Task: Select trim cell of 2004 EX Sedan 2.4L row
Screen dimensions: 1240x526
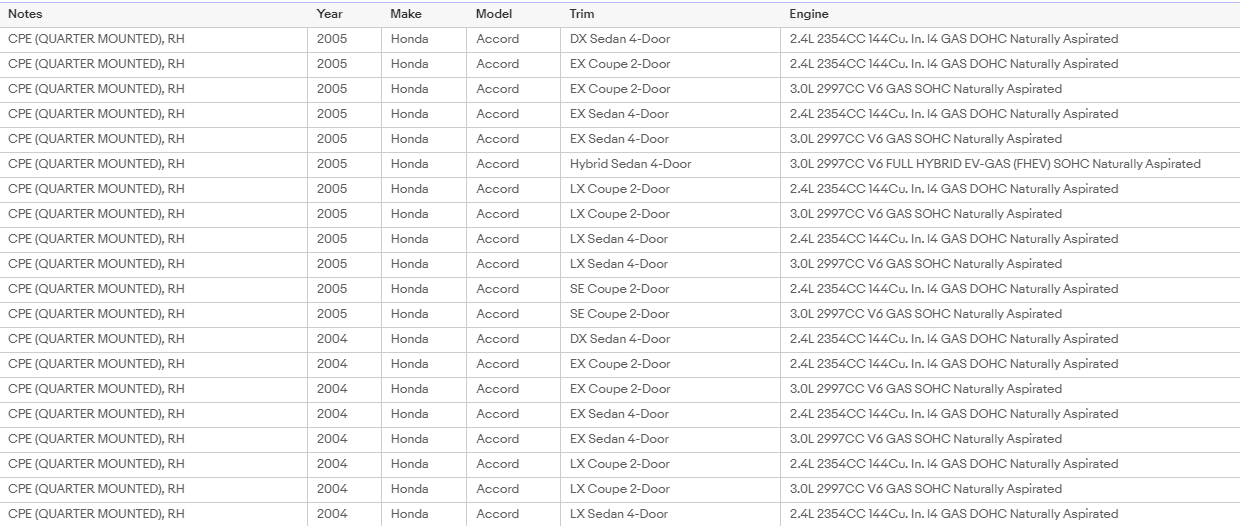Action: click(671, 414)
